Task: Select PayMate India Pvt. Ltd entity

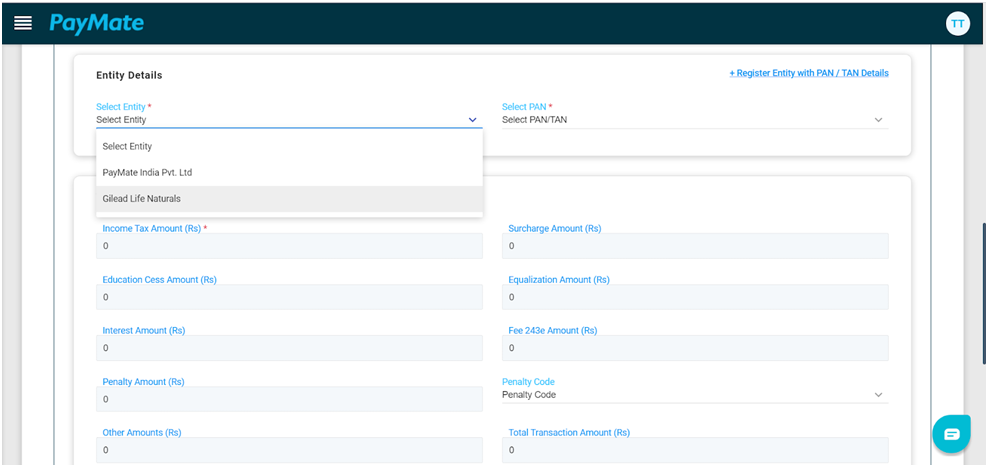Action: [289, 173]
